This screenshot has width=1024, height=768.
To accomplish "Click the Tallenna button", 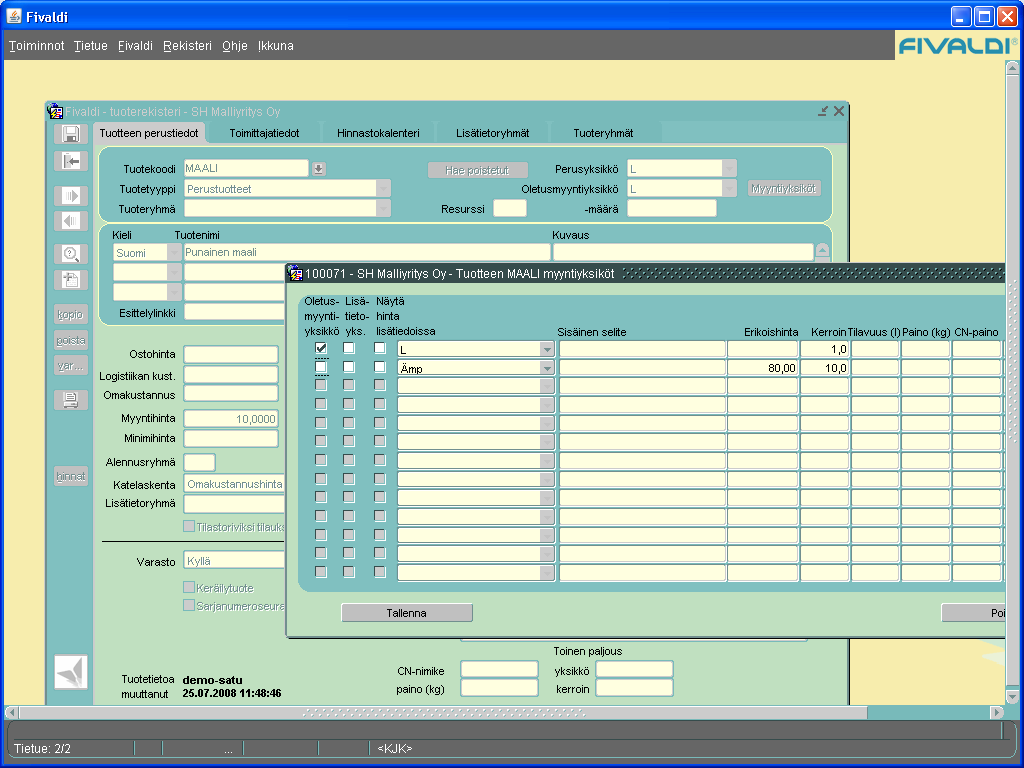I will [407, 613].
